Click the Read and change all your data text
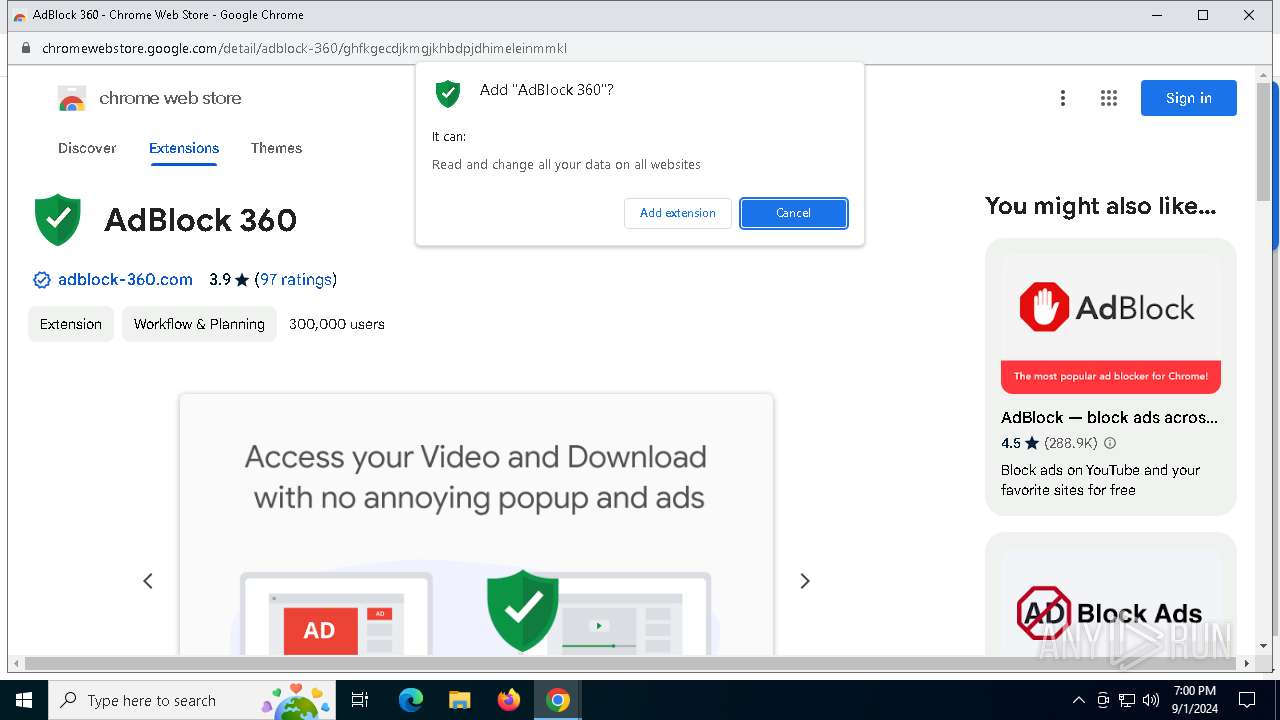The width and height of the screenshot is (1280, 720). 566,164
